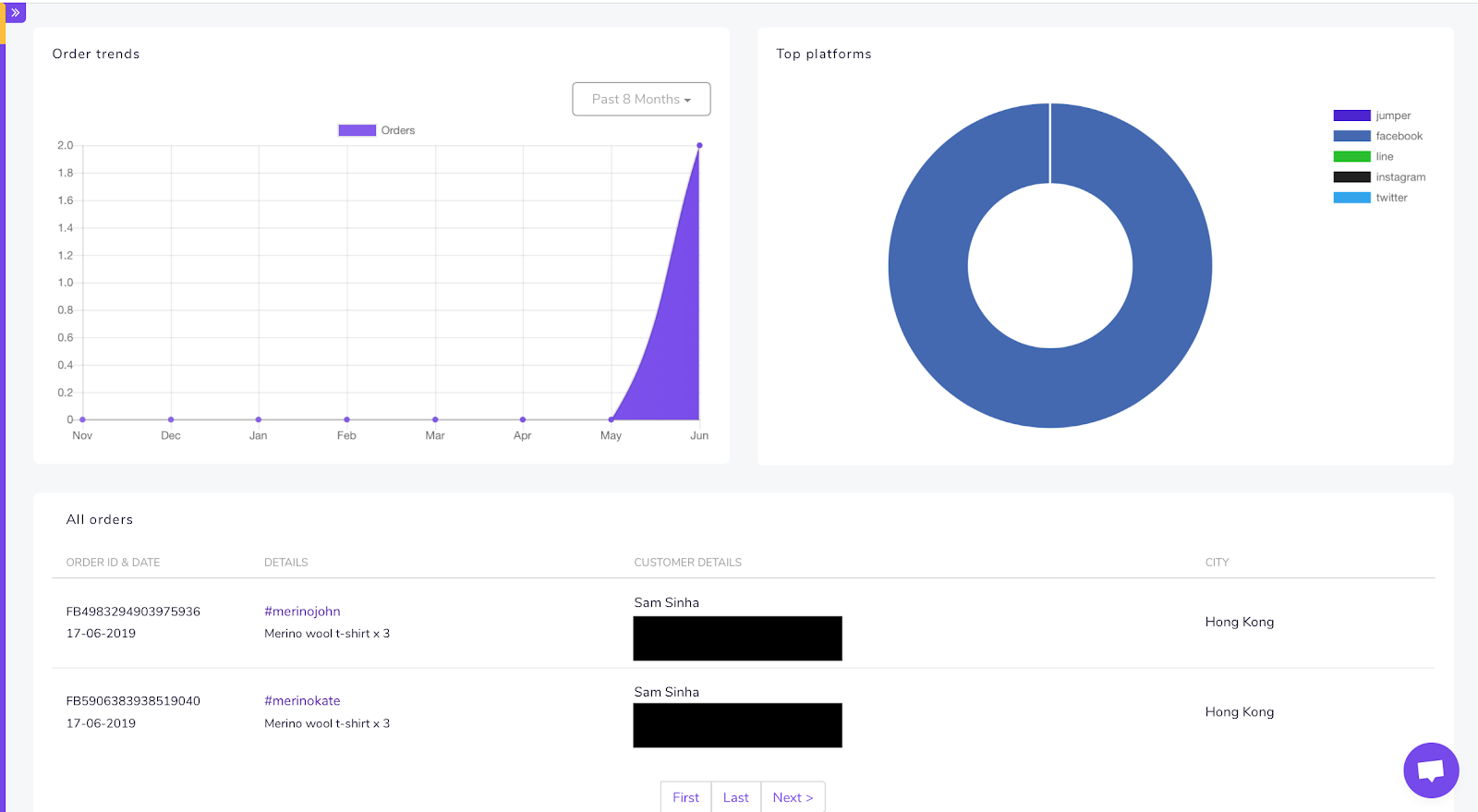Select order FB5906383938519040
This screenshot has height=812, width=1478.
[x=133, y=701]
